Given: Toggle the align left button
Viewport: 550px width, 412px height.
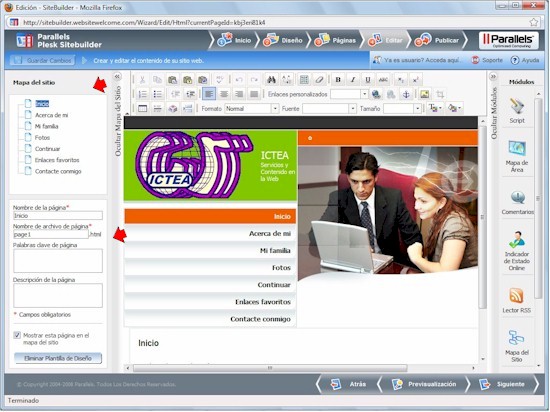Looking at the screenshot, I should [x=209, y=94].
